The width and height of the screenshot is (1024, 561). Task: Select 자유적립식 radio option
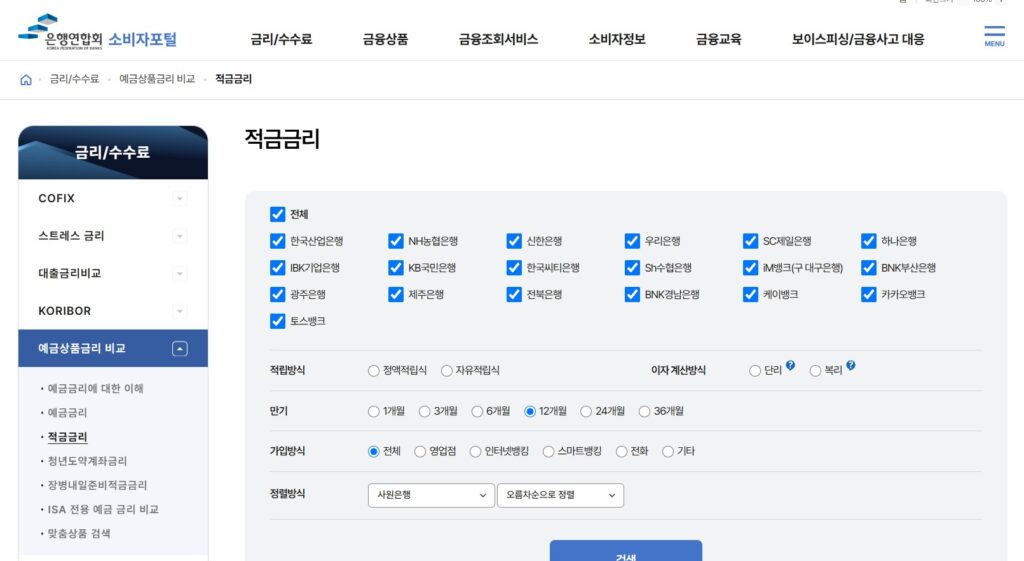[447, 371]
